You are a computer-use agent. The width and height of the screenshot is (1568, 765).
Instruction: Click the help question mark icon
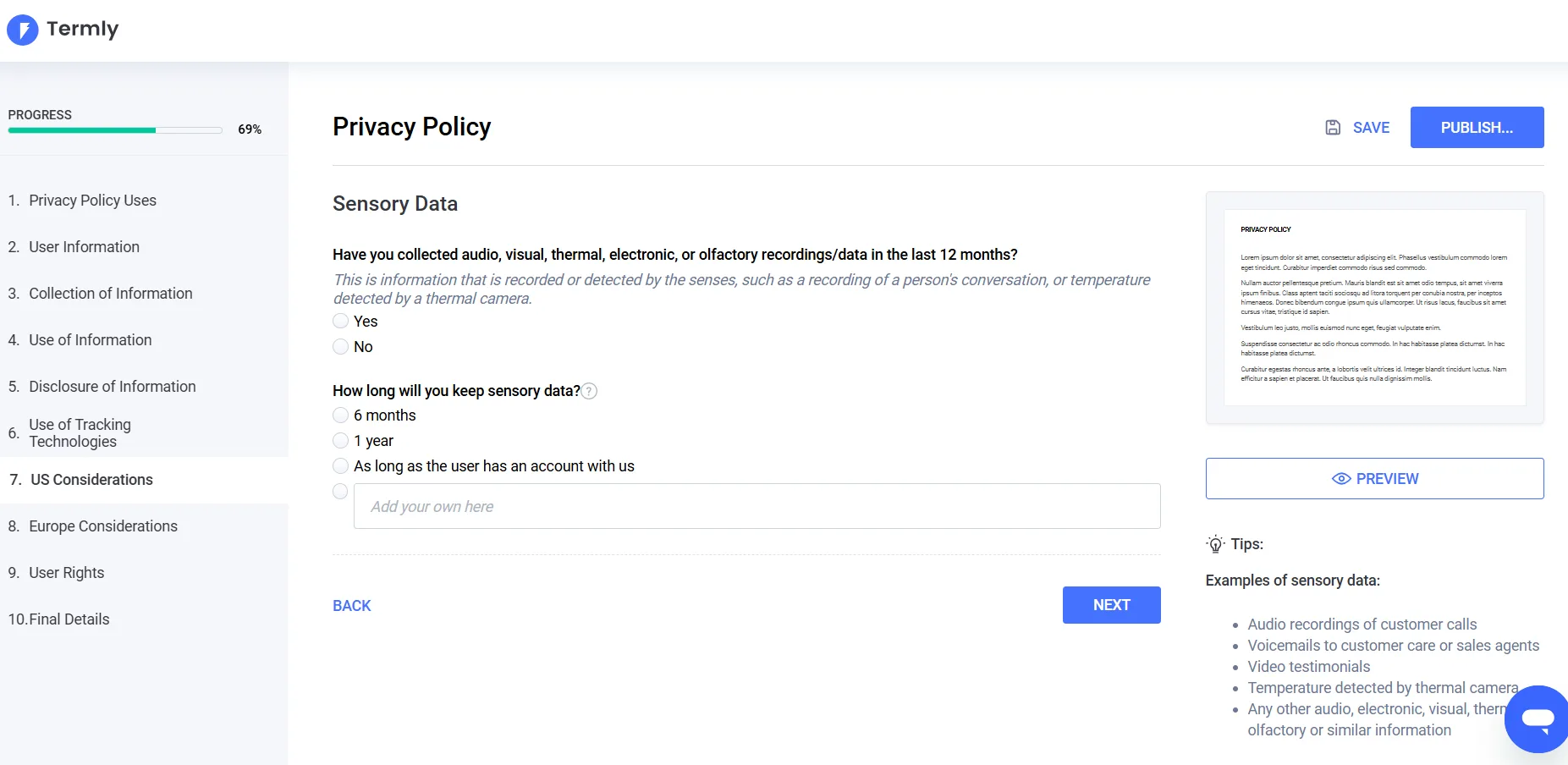[x=590, y=391]
